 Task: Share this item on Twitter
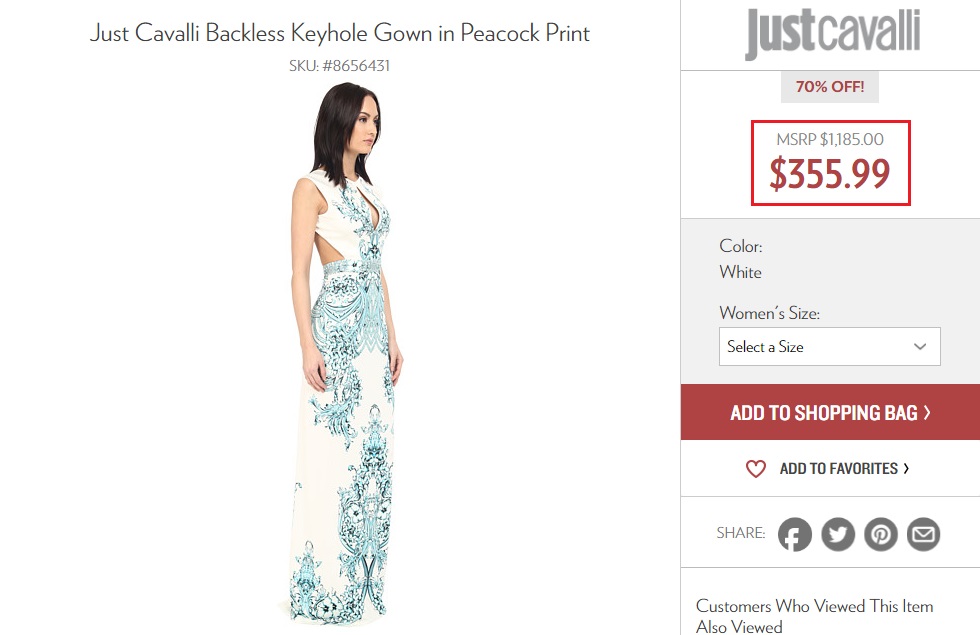click(x=838, y=535)
